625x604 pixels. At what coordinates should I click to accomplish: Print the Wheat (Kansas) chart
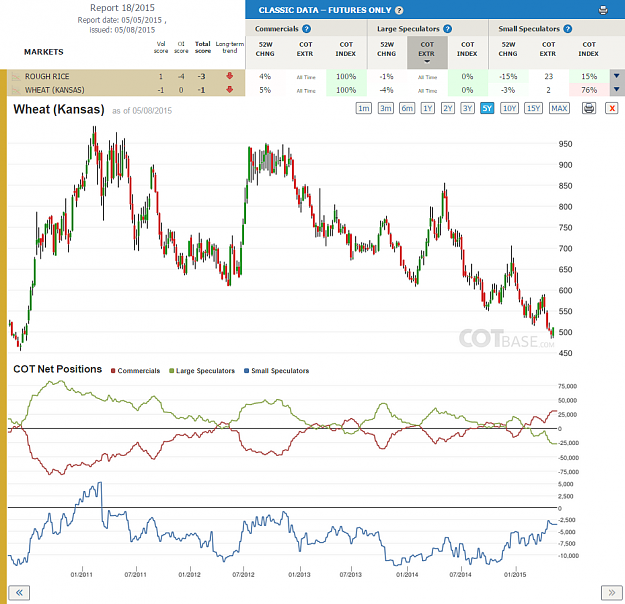[589, 108]
